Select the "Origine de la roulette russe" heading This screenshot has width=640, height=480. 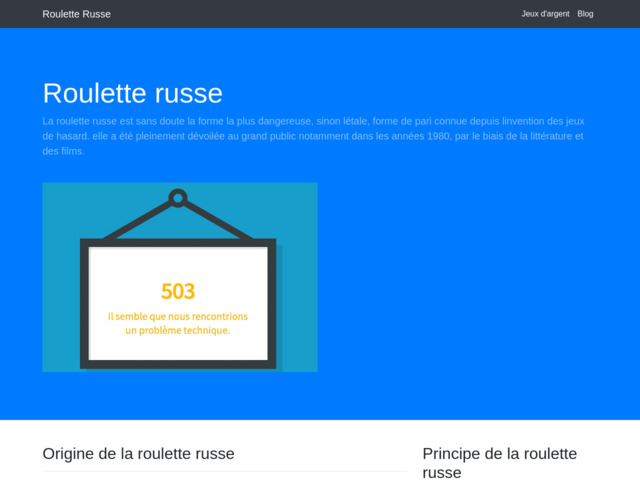pos(138,453)
